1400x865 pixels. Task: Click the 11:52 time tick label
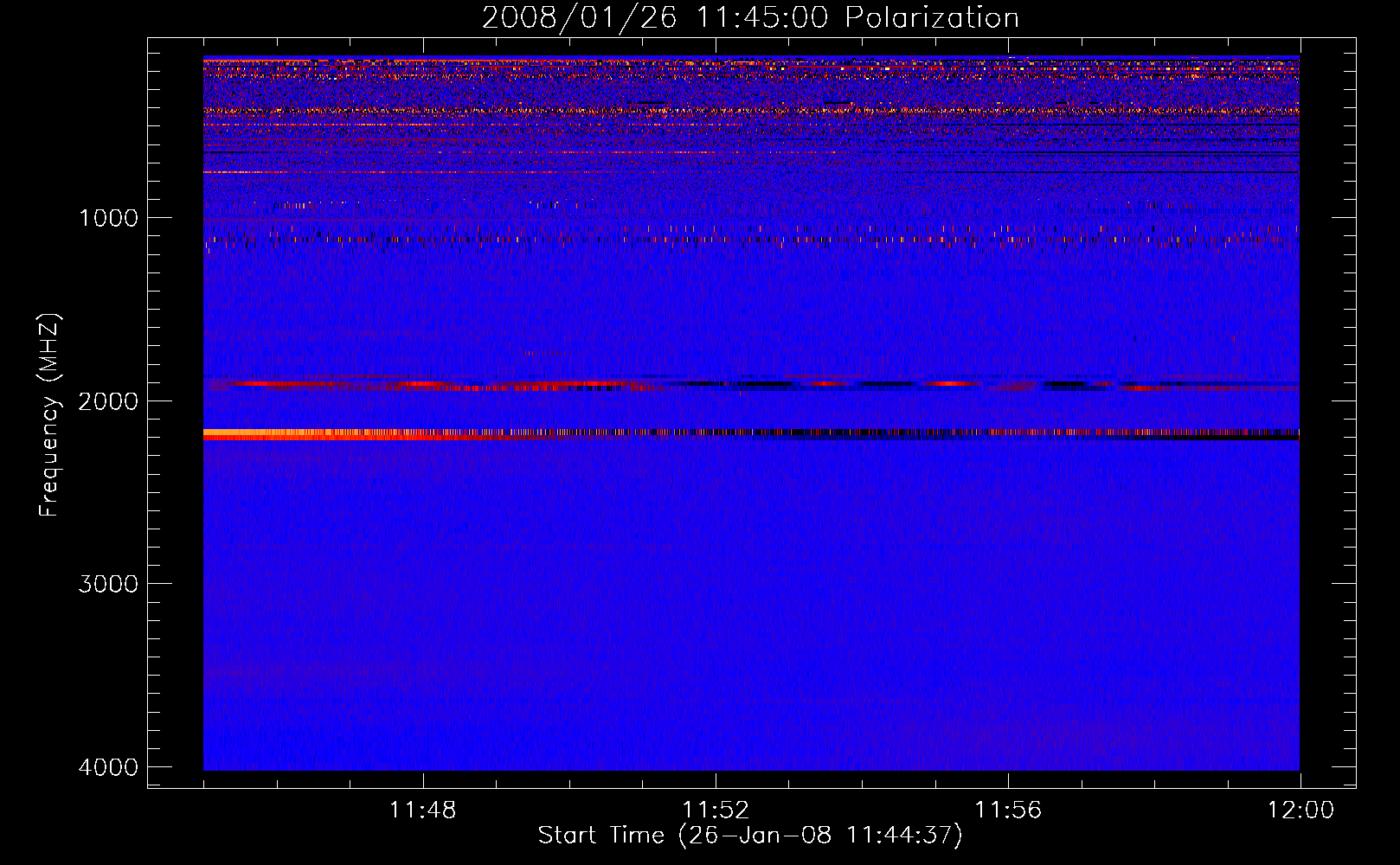716,811
